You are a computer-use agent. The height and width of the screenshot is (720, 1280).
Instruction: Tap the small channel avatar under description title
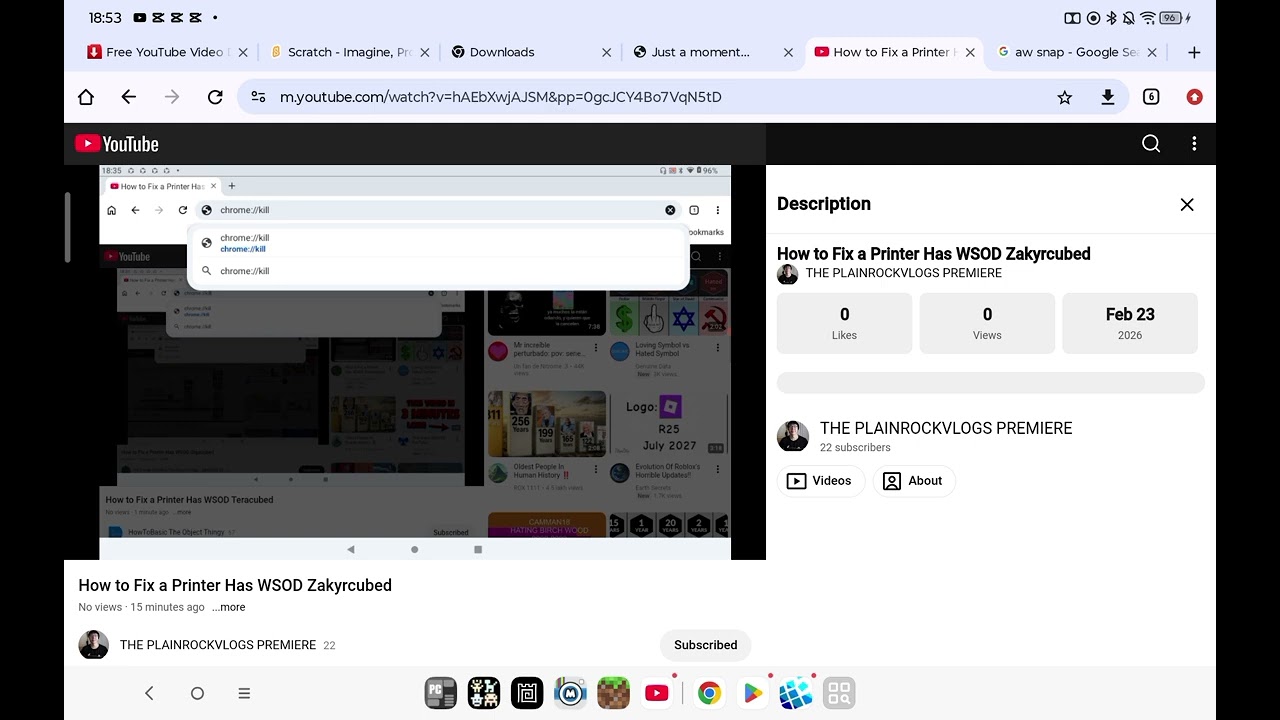pyautogui.click(x=787, y=274)
